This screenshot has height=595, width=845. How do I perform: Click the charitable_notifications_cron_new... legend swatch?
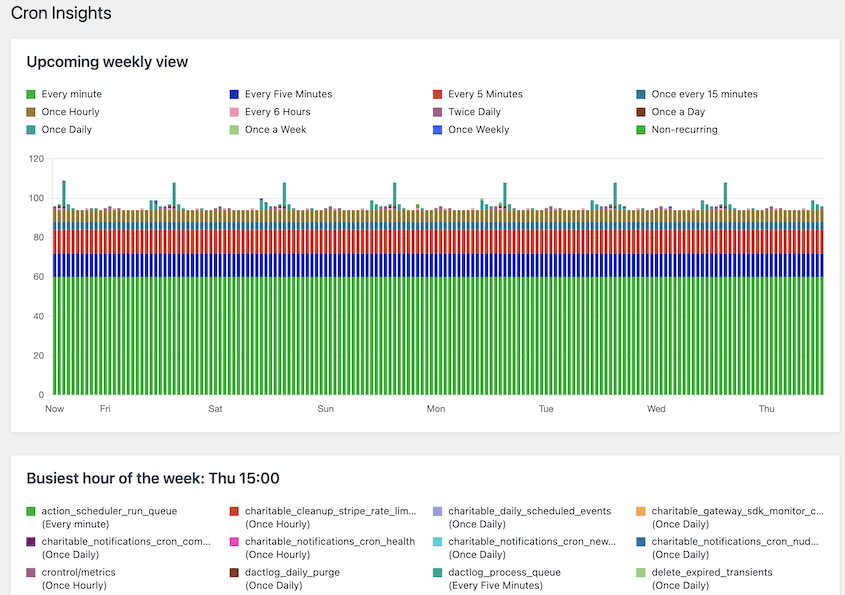[438, 542]
